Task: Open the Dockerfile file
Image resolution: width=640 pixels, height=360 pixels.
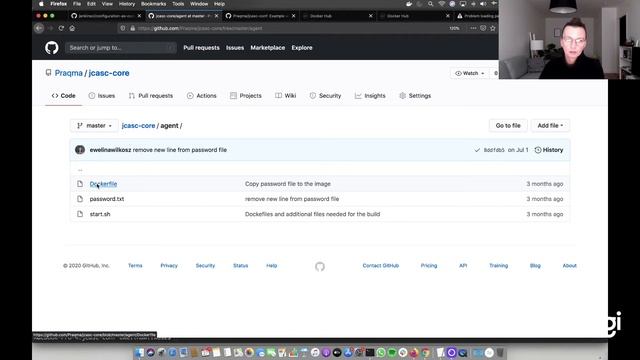Action: tap(103, 184)
